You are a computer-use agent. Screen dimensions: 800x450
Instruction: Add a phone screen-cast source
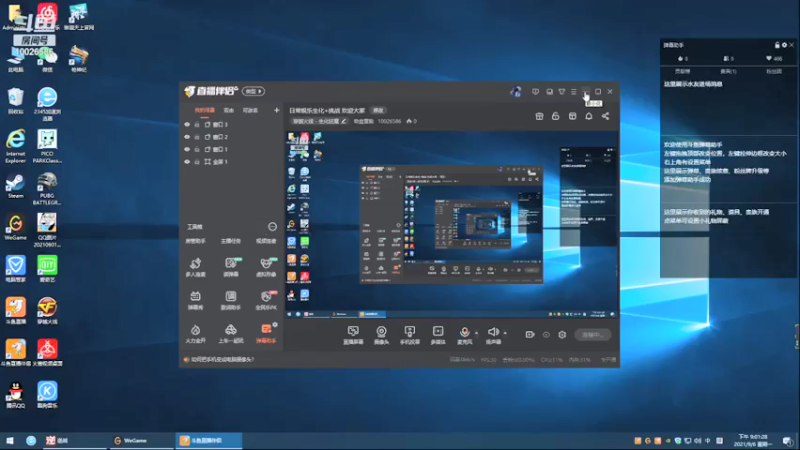point(410,335)
